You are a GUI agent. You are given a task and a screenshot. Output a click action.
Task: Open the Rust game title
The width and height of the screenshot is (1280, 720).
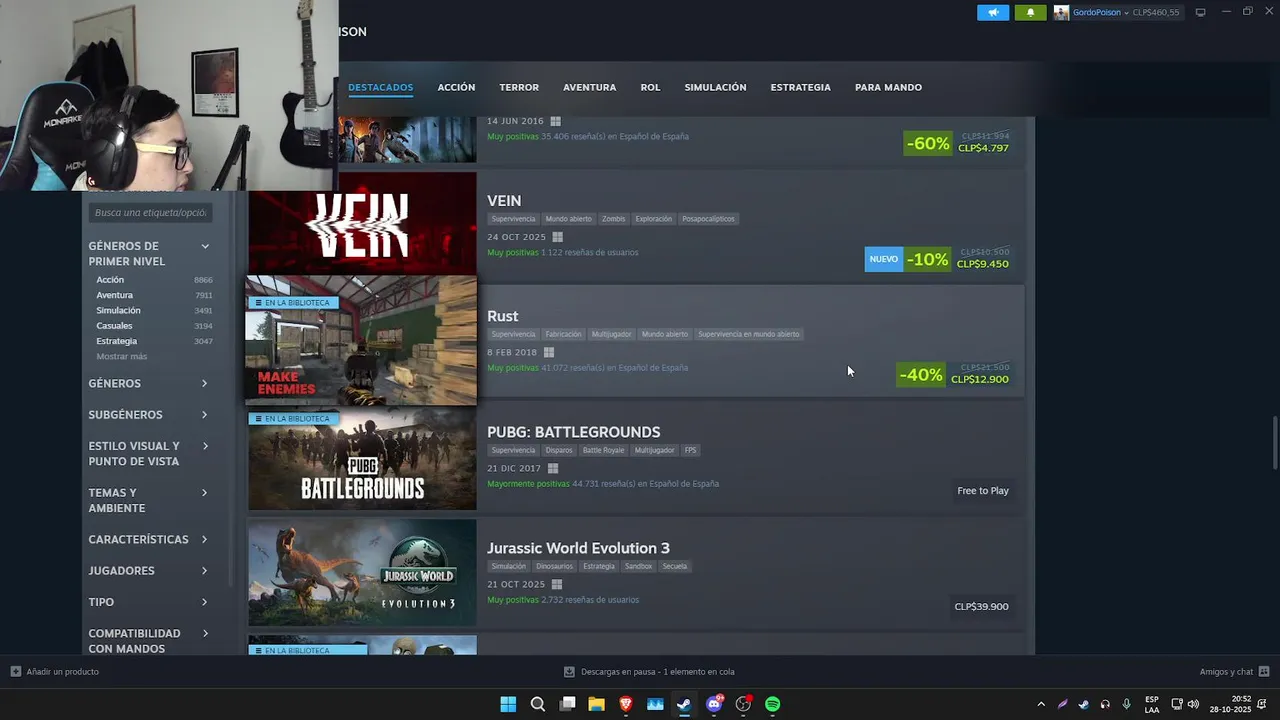tap(502, 316)
